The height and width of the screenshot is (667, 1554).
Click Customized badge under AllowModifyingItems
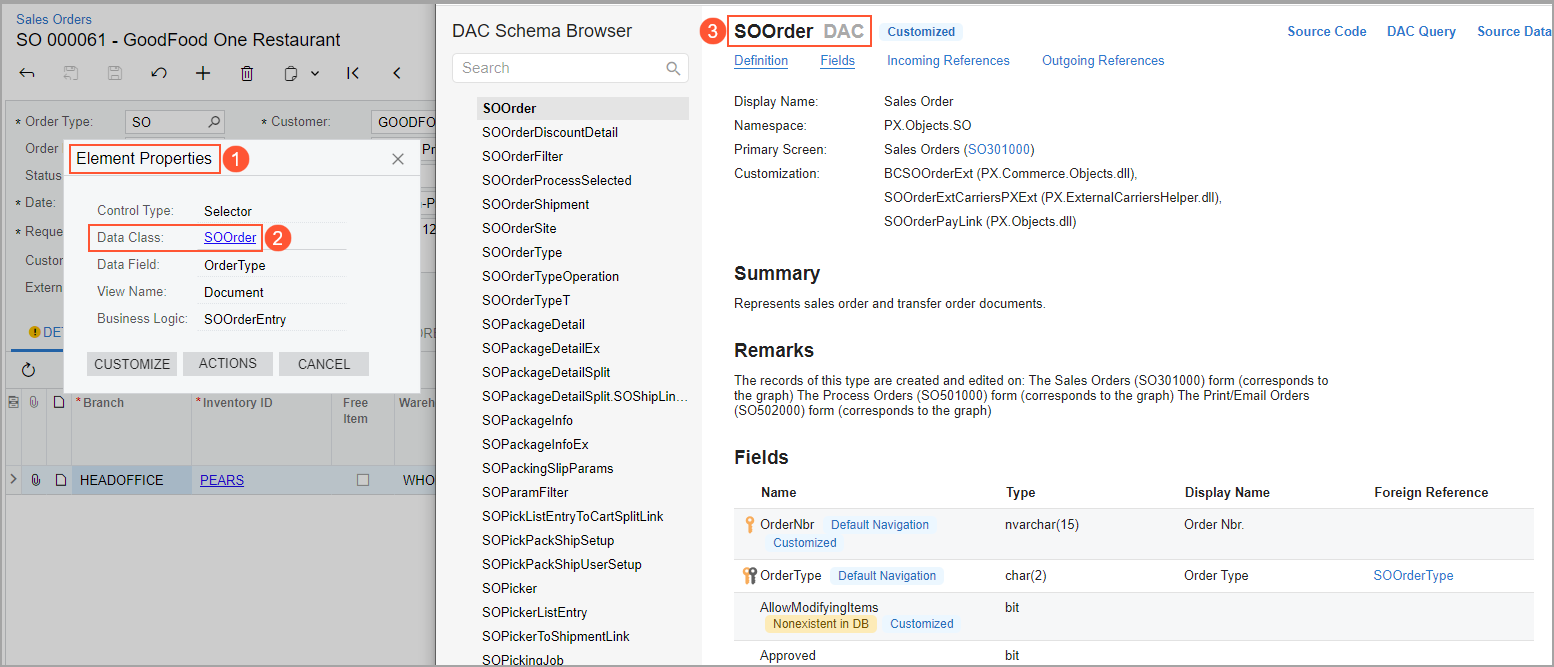[922, 624]
